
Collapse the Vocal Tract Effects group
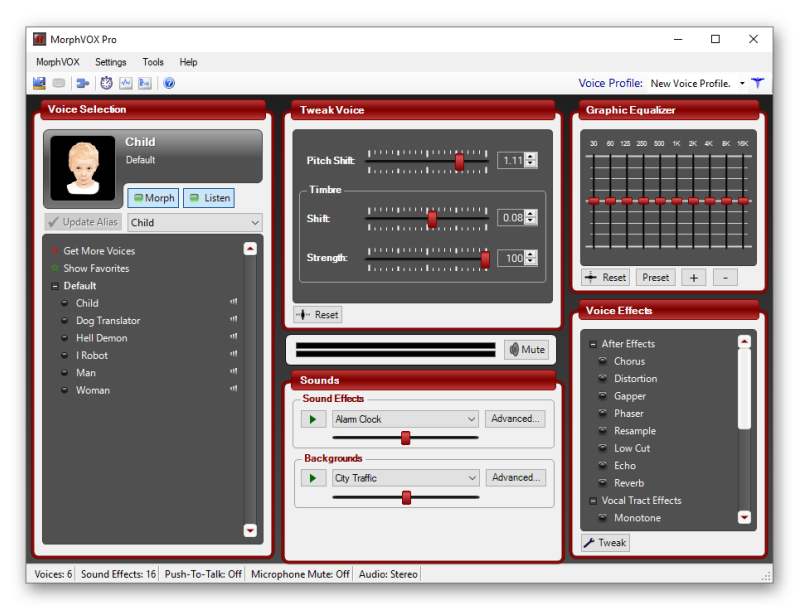click(593, 501)
